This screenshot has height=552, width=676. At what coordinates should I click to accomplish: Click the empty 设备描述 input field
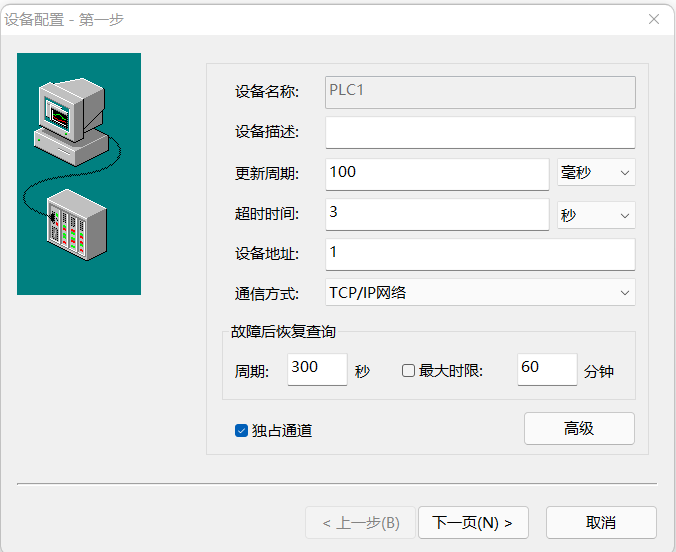[x=480, y=132]
